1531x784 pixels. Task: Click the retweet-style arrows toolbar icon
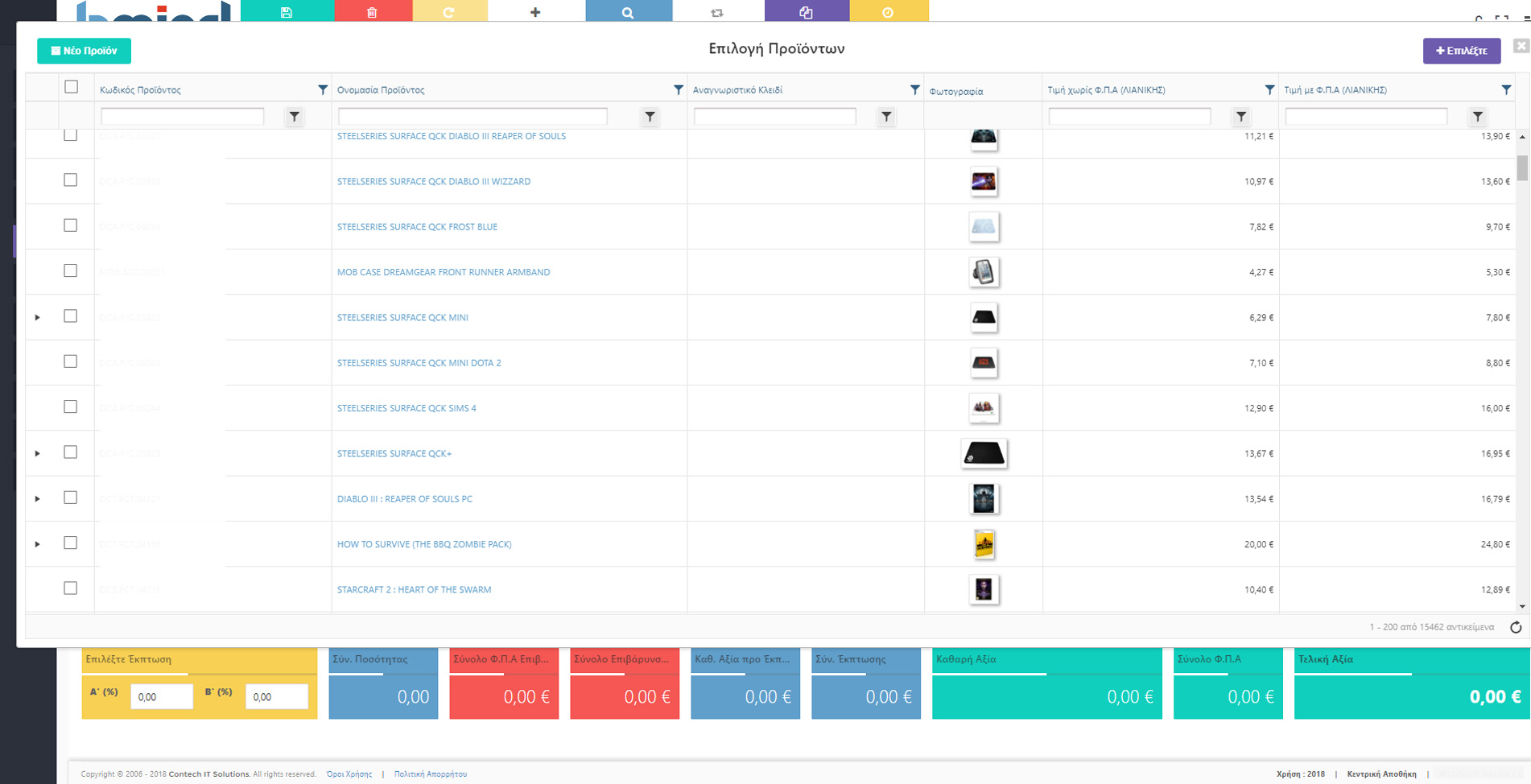717,11
